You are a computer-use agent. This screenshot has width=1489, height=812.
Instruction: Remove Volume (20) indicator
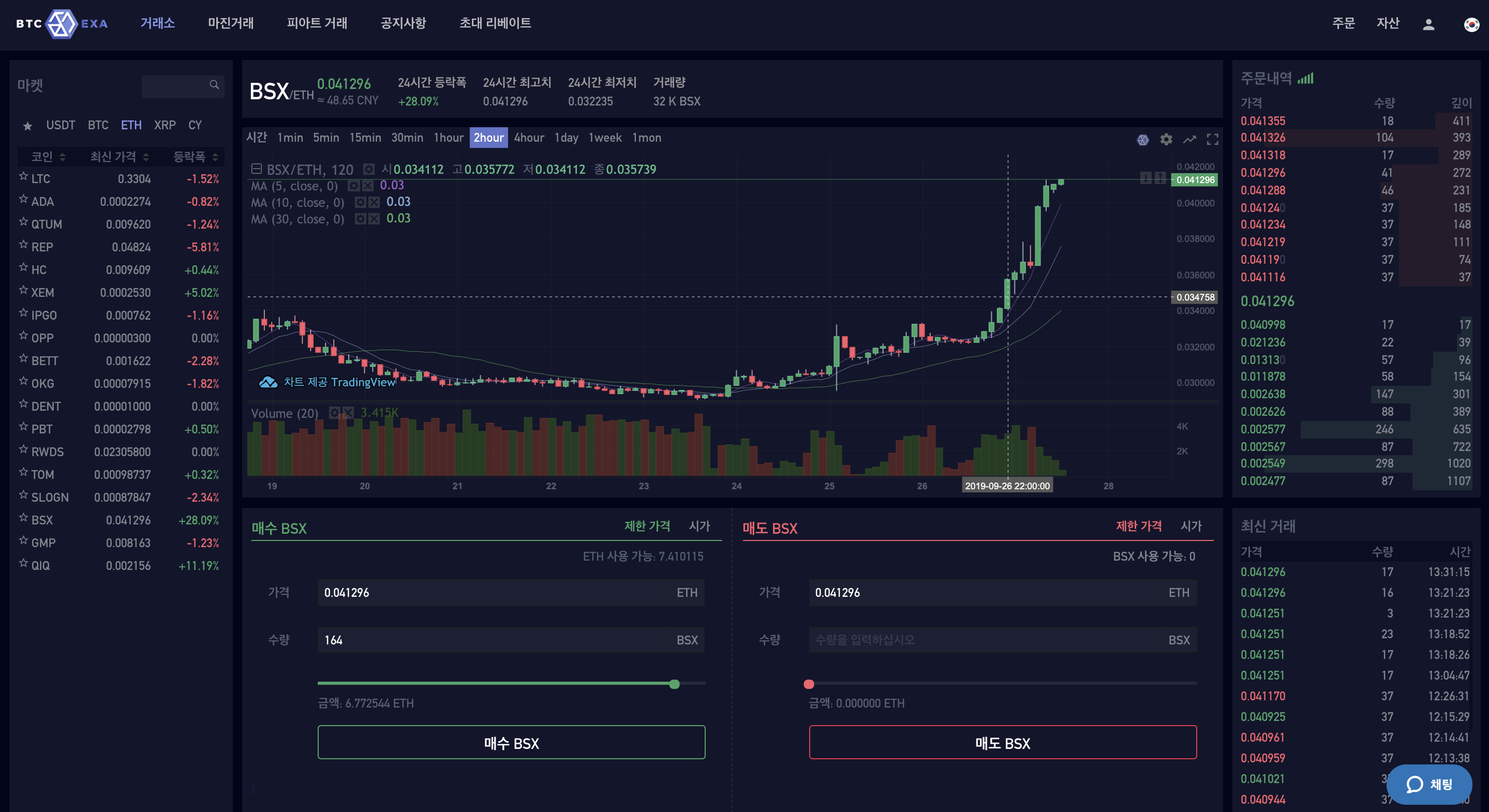tap(348, 413)
